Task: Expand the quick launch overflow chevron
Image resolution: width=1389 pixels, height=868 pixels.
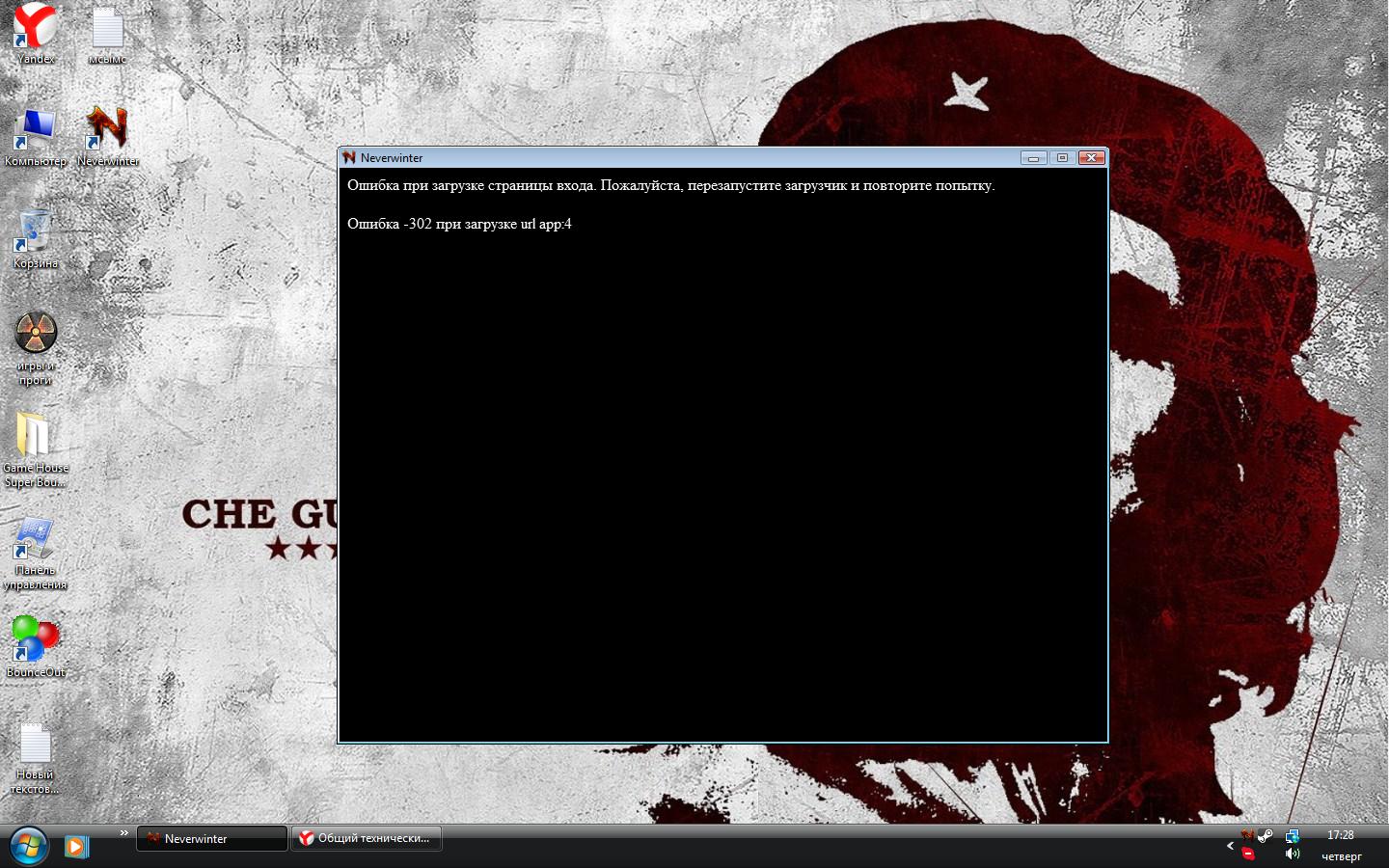Action: [x=123, y=832]
